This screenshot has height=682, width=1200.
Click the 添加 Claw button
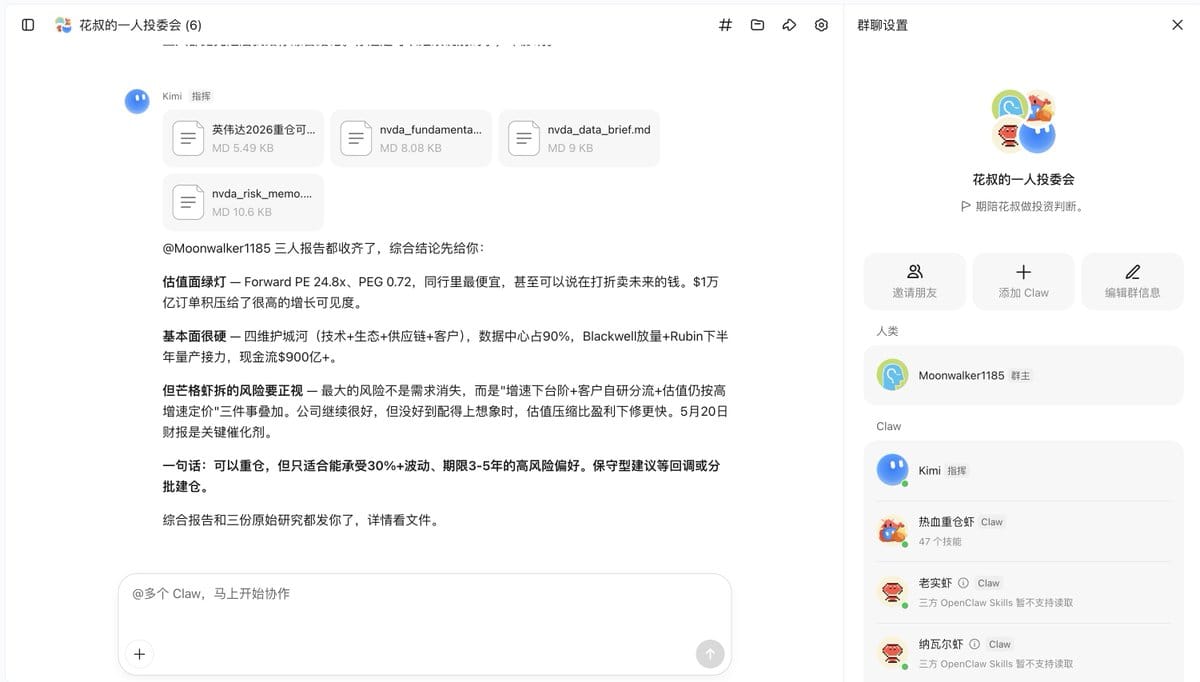point(1023,281)
